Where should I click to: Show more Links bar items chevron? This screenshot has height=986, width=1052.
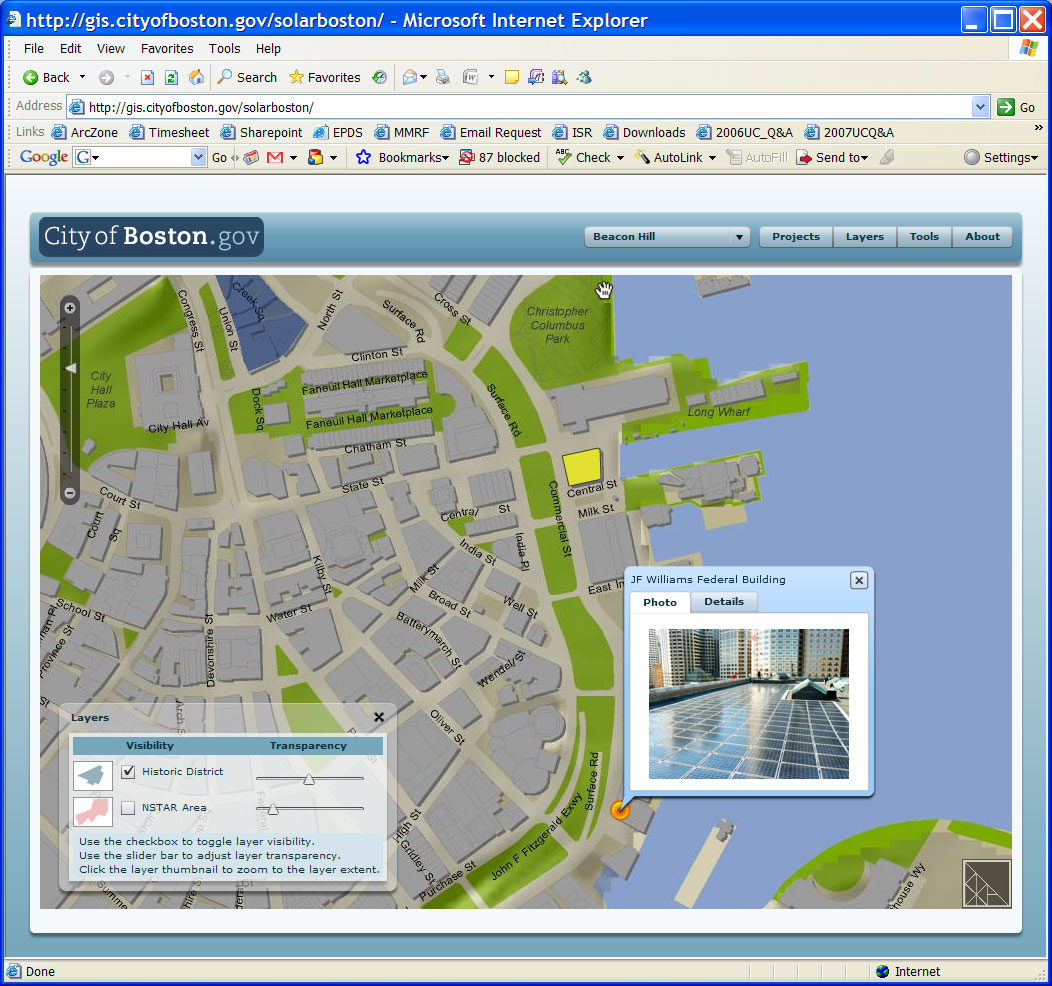[1039, 127]
